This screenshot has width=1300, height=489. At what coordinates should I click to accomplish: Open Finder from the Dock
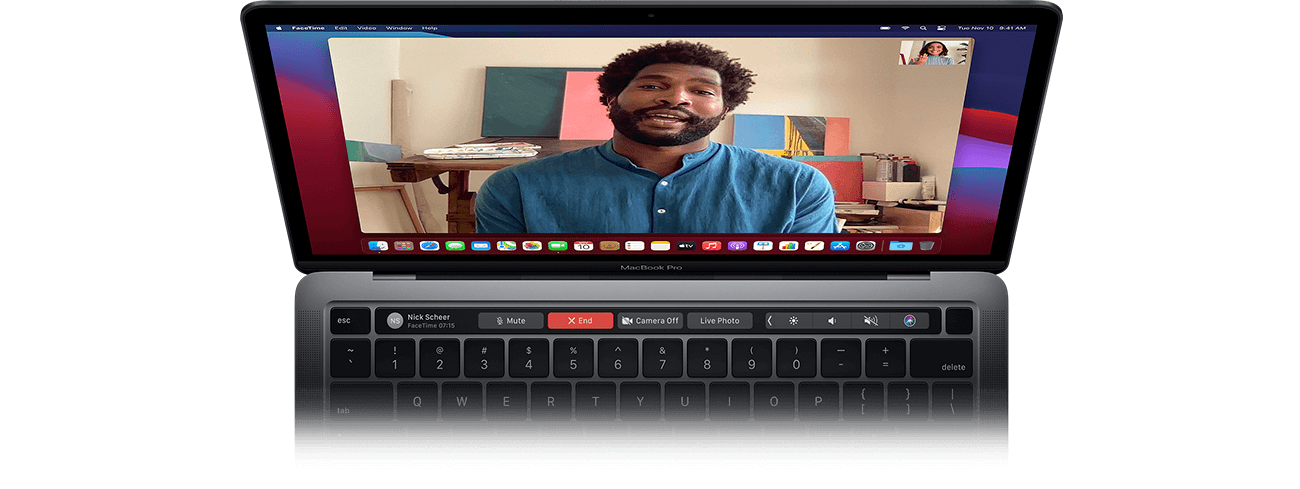point(378,246)
